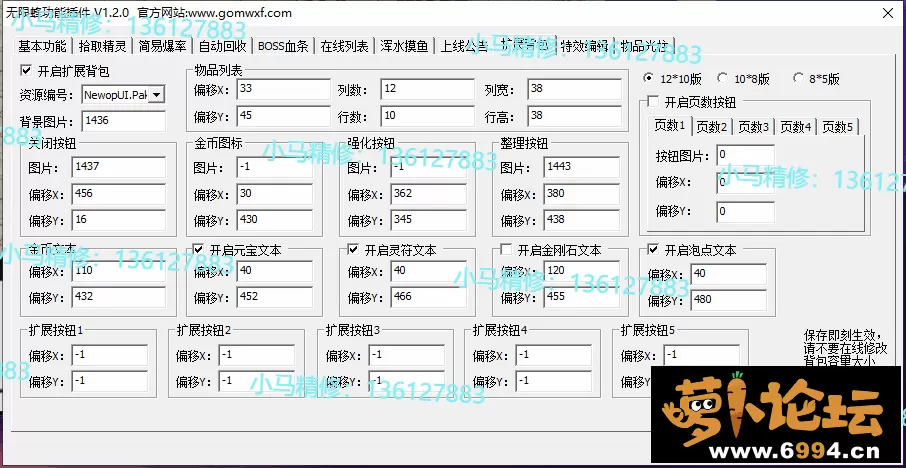Viewport: 906px width, 468px height.
Task: Open the 页数4 sub-tab
Action: (x=796, y=127)
